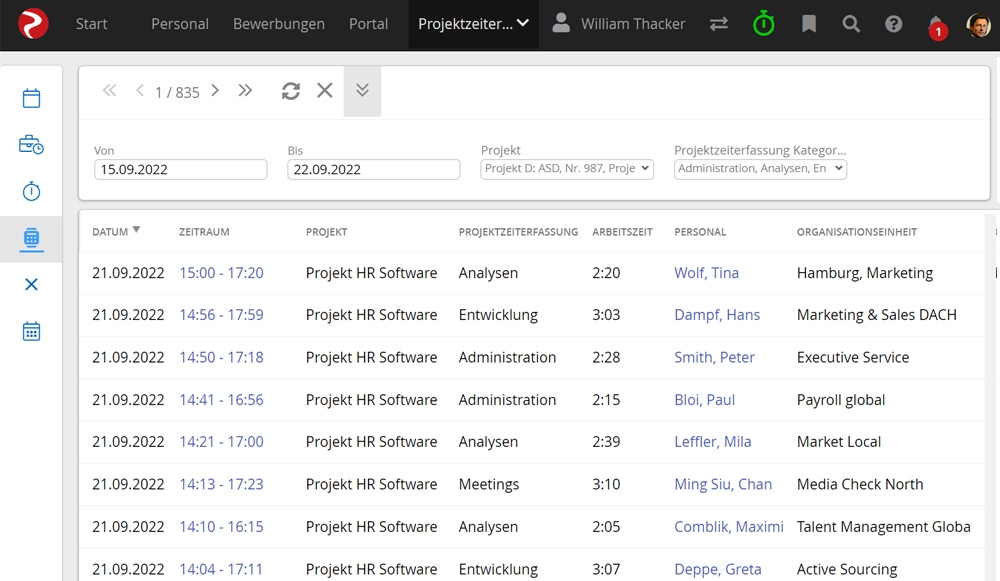Open the calendar icon in sidebar
Image resolution: width=1000 pixels, height=581 pixels.
pos(31,98)
